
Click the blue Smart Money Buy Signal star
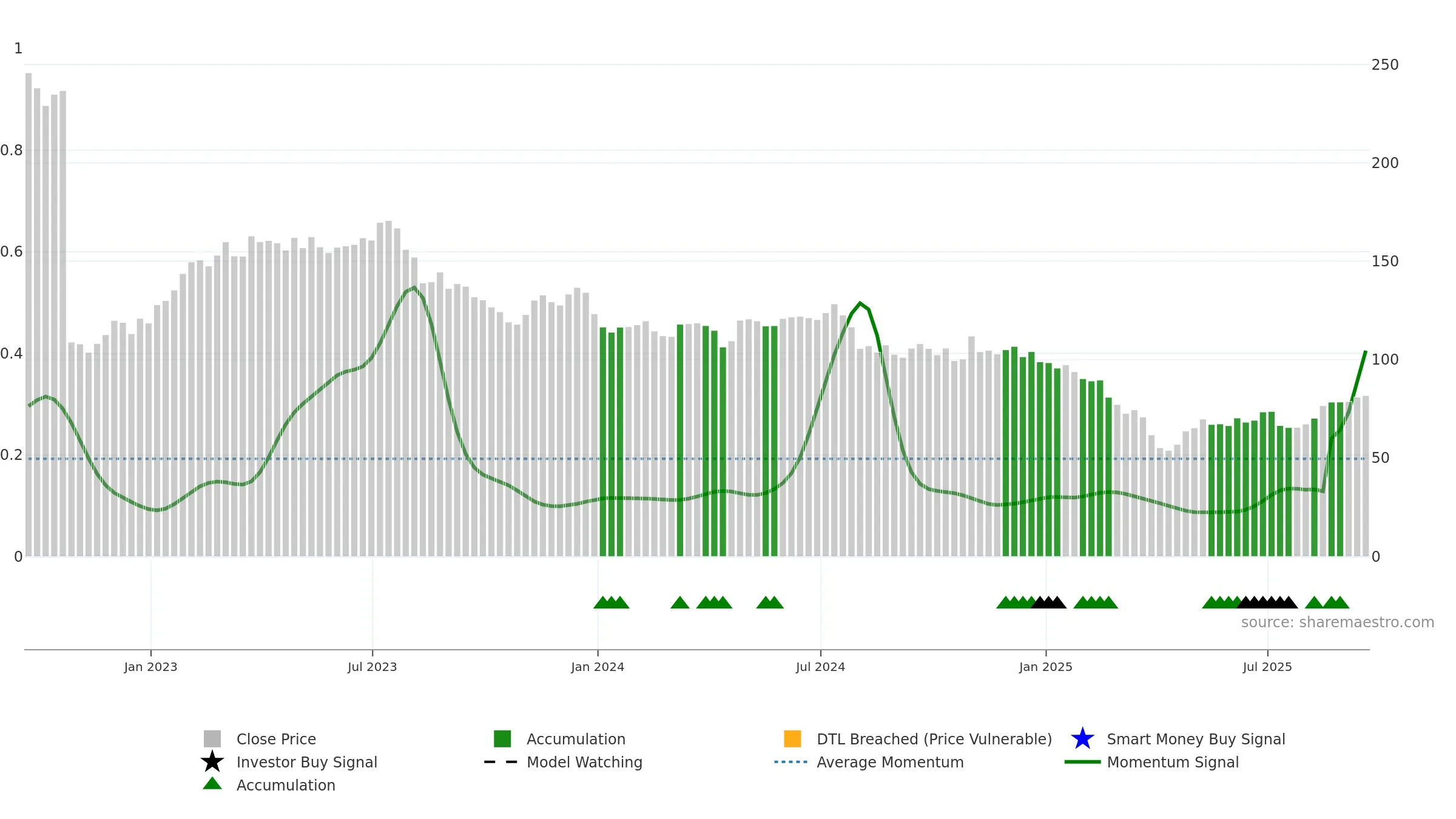point(1082,738)
